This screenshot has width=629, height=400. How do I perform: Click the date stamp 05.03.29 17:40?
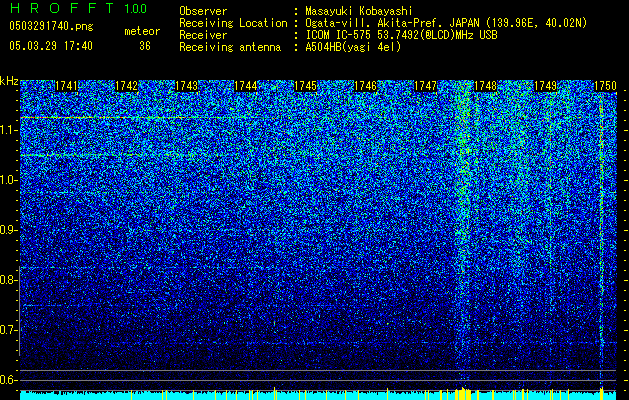pyautogui.click(x=51, y=46)
